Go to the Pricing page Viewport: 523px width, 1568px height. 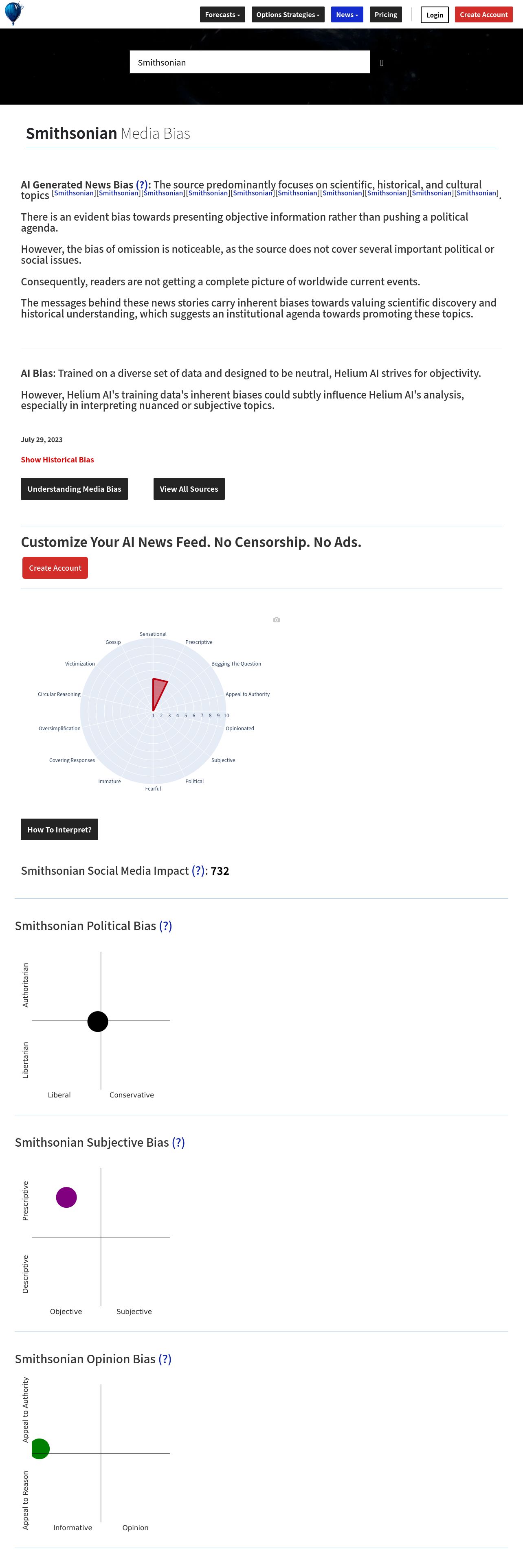386,15
